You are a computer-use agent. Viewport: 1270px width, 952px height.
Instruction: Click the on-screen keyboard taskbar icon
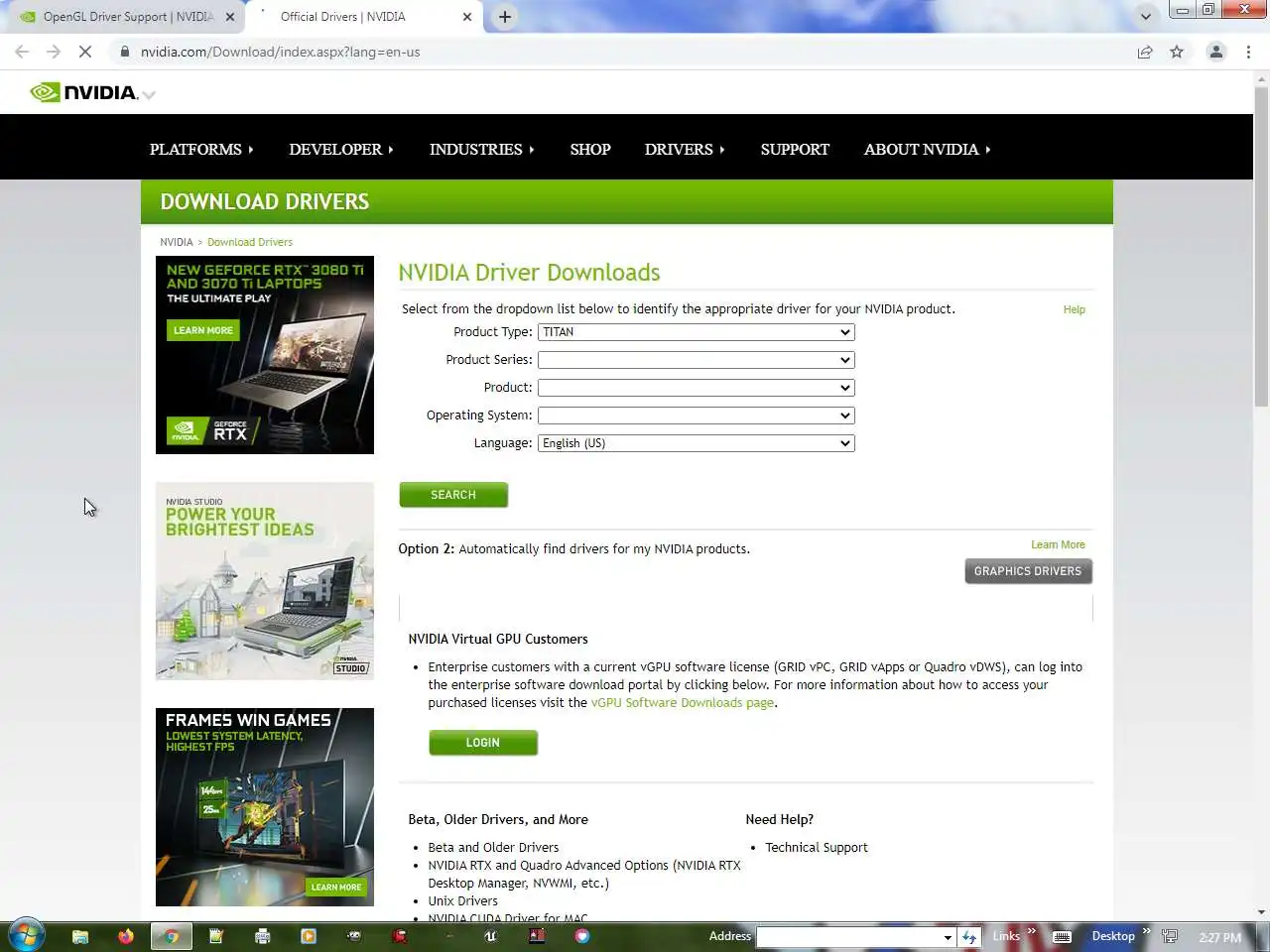click(x=1062, y=936)
